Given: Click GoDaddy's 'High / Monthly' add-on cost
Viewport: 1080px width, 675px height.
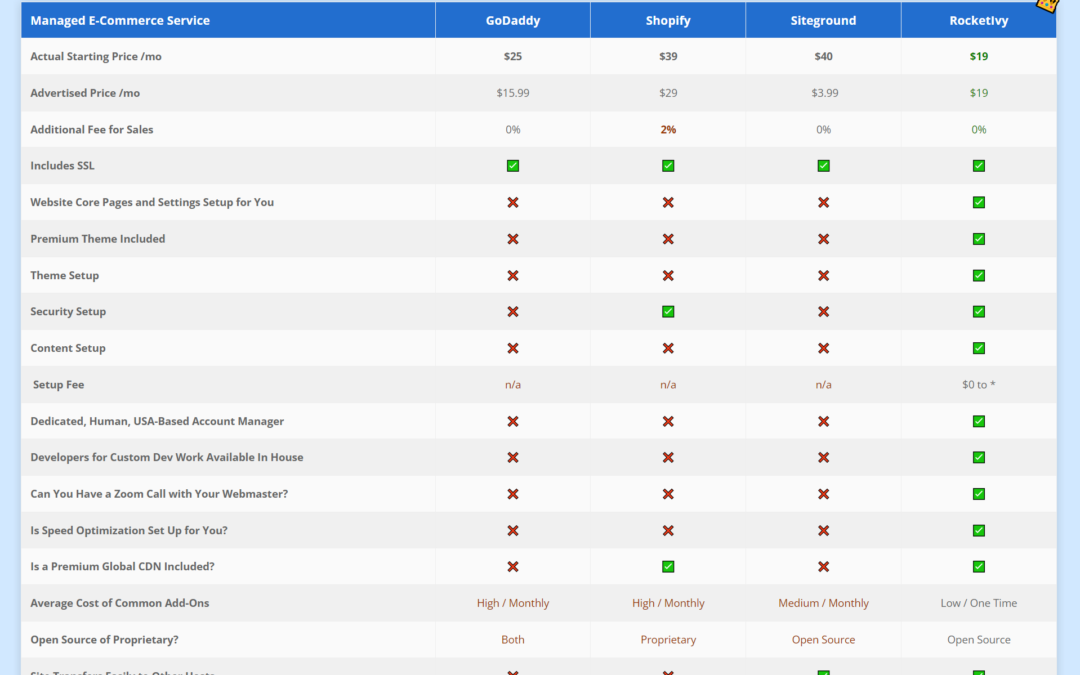Looking at the screenshot, I should (x=512, y=603).
